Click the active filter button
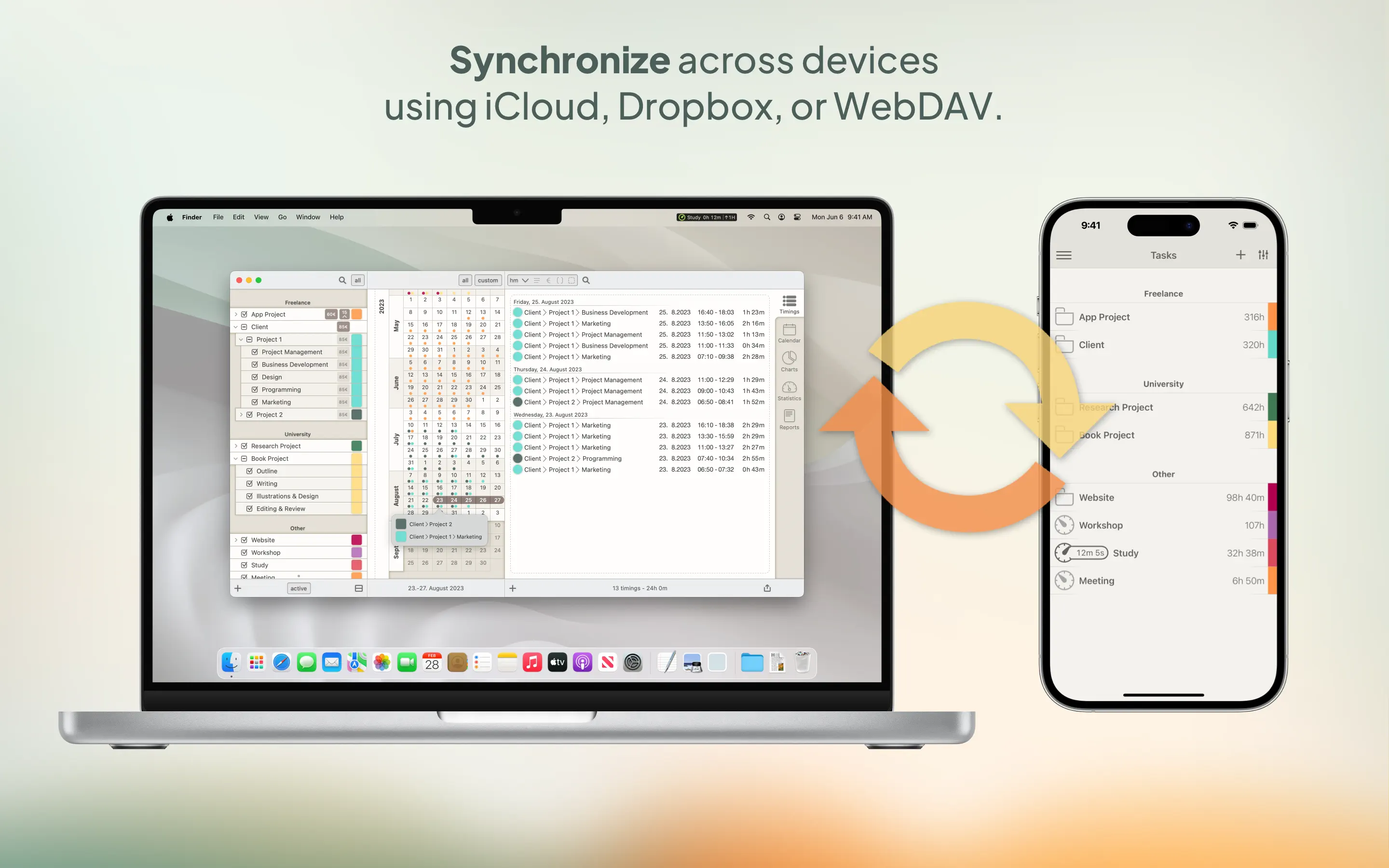Image resolution: width=1389 pixels, height=868 pixels. pyautogui.click(x=299, y=588)
